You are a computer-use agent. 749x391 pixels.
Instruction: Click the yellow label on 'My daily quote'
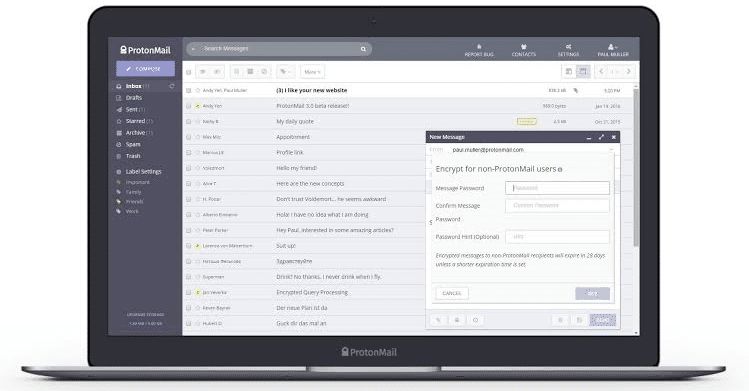(x=526, y=122)
